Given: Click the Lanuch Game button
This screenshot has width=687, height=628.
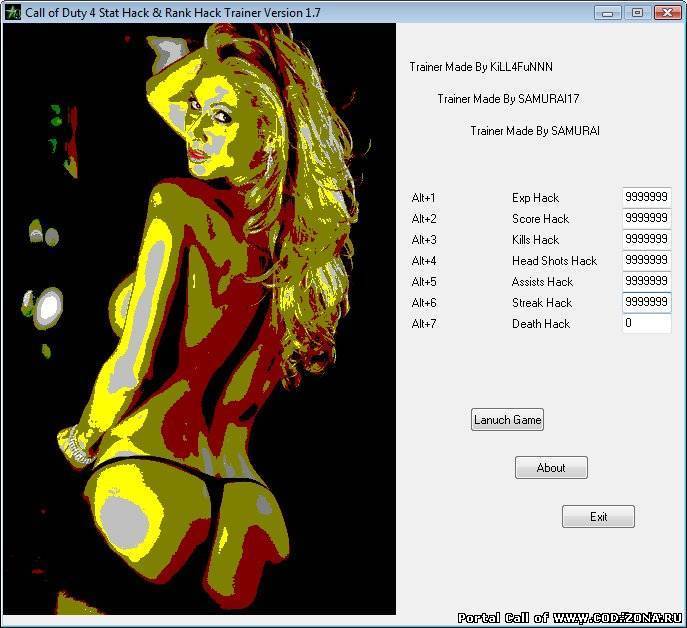Looking at the screenshot, I should (507, 420).
